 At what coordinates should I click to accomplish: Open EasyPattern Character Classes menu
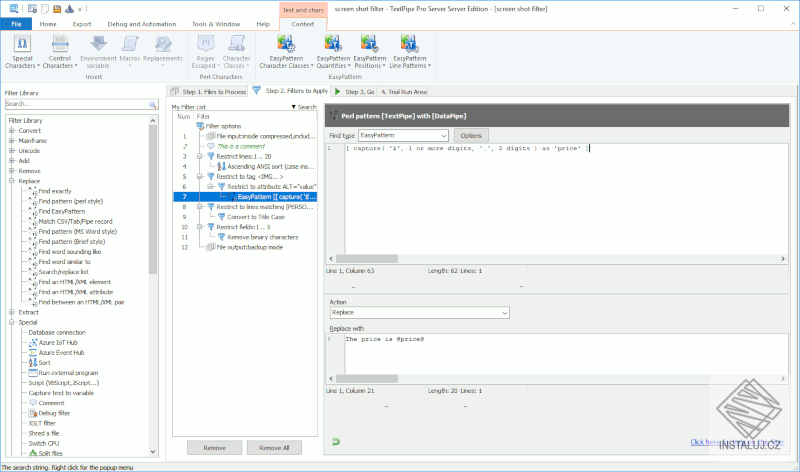click(286, 52)
